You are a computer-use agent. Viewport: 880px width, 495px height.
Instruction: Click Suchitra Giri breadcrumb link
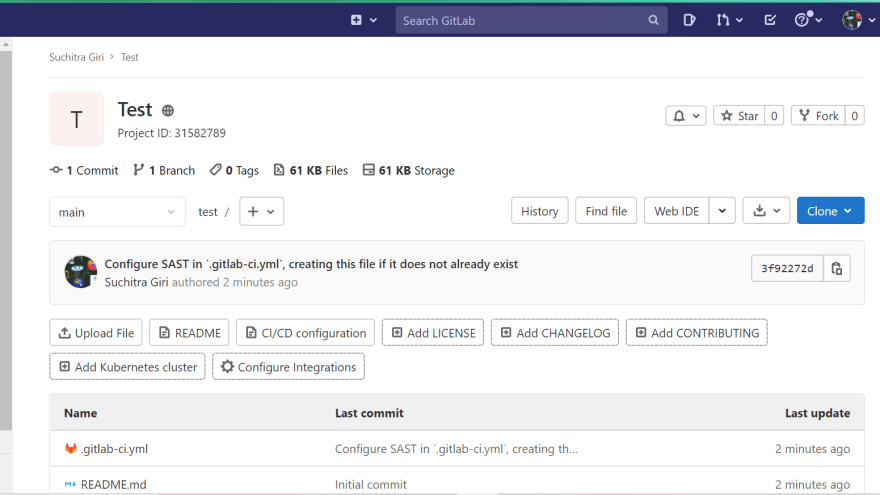(x=76, y=57)
